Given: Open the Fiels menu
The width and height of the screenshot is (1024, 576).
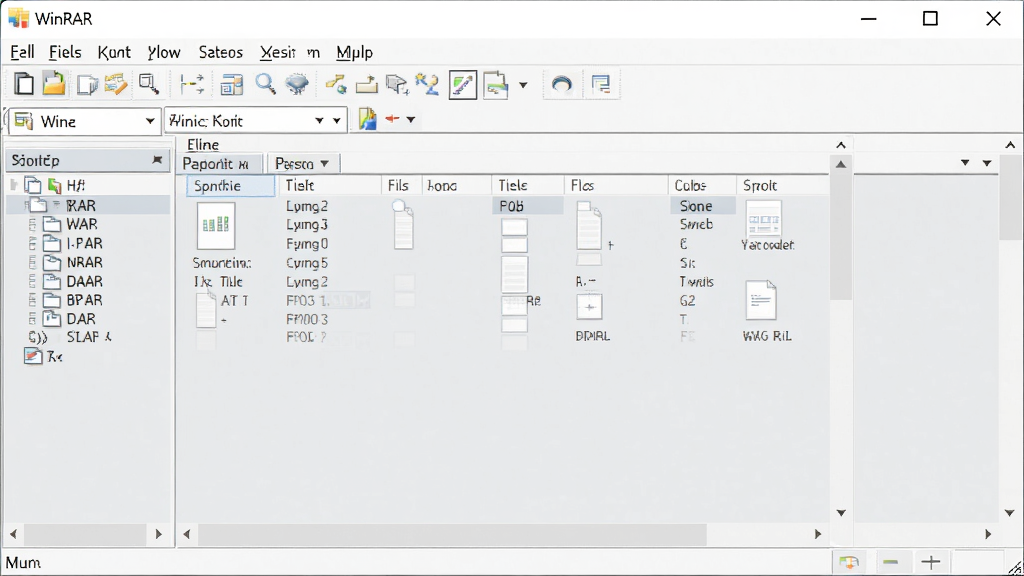Looking at the screenshot, I should coord(65,52).
